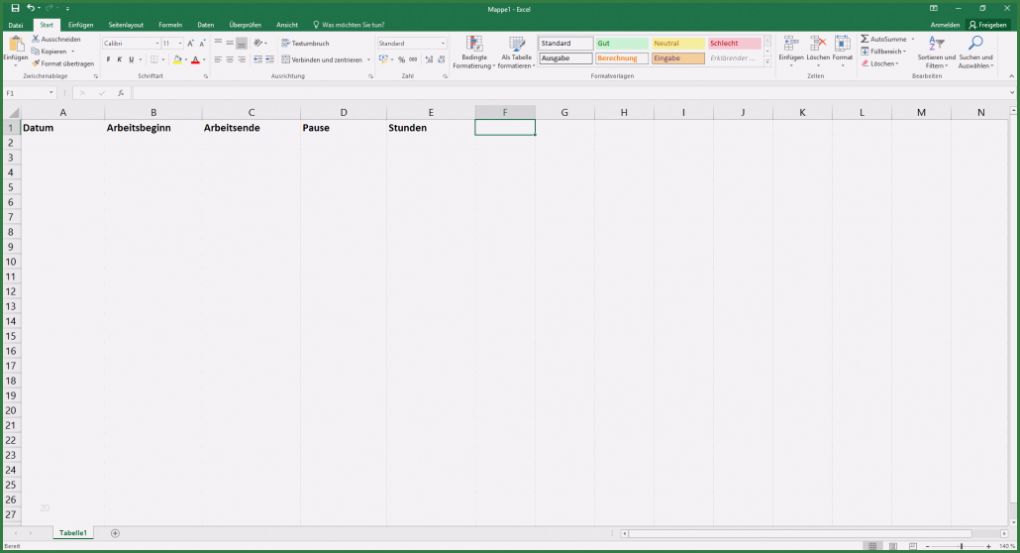Click the Textumbruch wrap text icon
The image size is (1020, 553).
(x=286, y=43)
